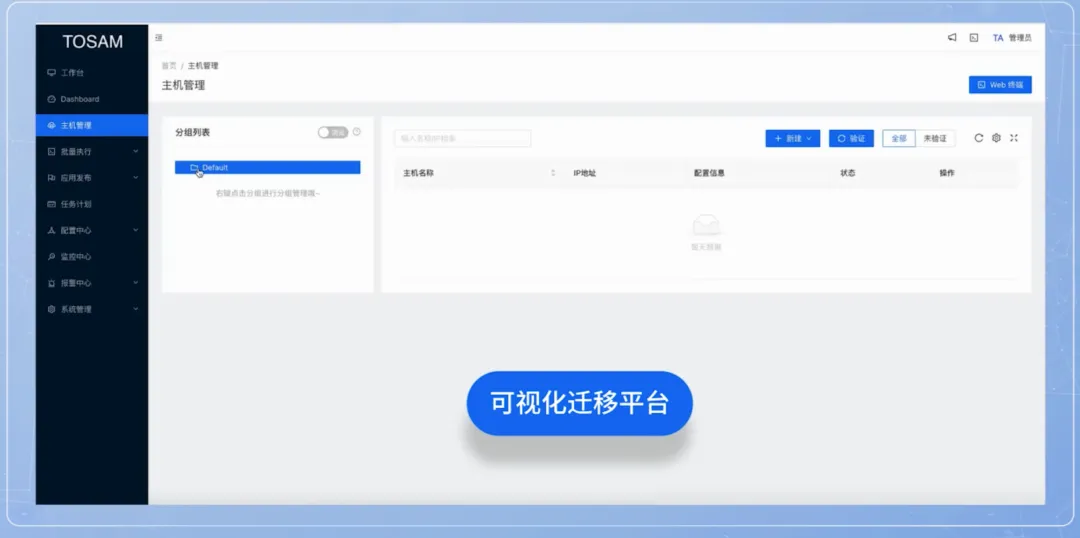Viewport: 1080px width, 538px height.
Task: Click the TOSAM logo
Action: [92, 41]
